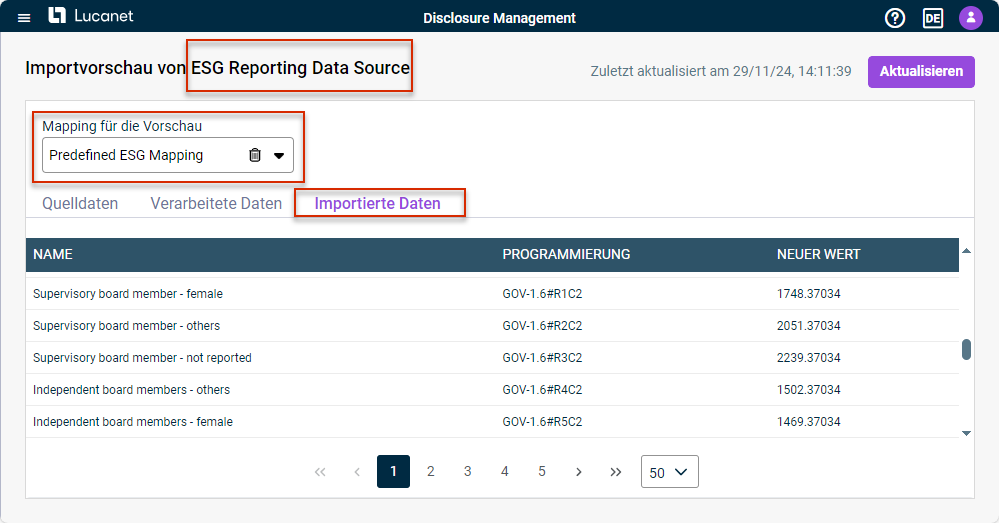Go to previous page arrow
The image size is (999, 523).
tap(357, 472)
